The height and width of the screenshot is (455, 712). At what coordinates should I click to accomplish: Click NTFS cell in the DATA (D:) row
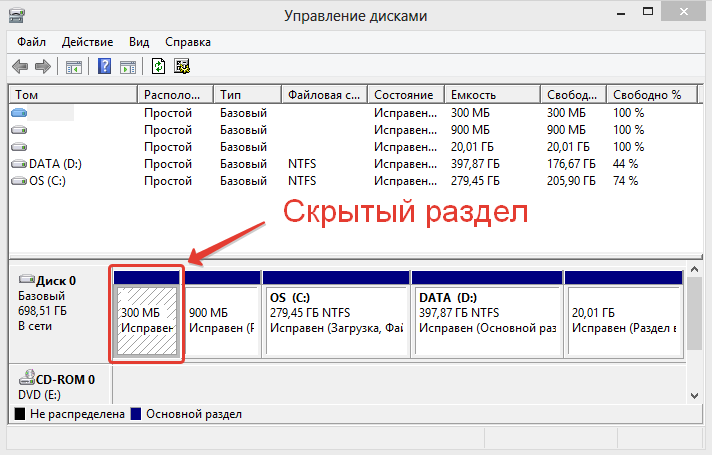tap(302, 164)
